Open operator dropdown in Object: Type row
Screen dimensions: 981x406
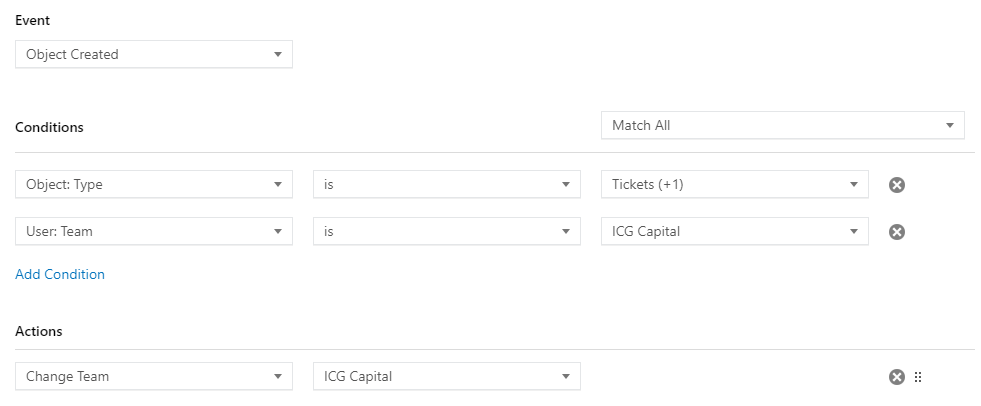(447, 185)
